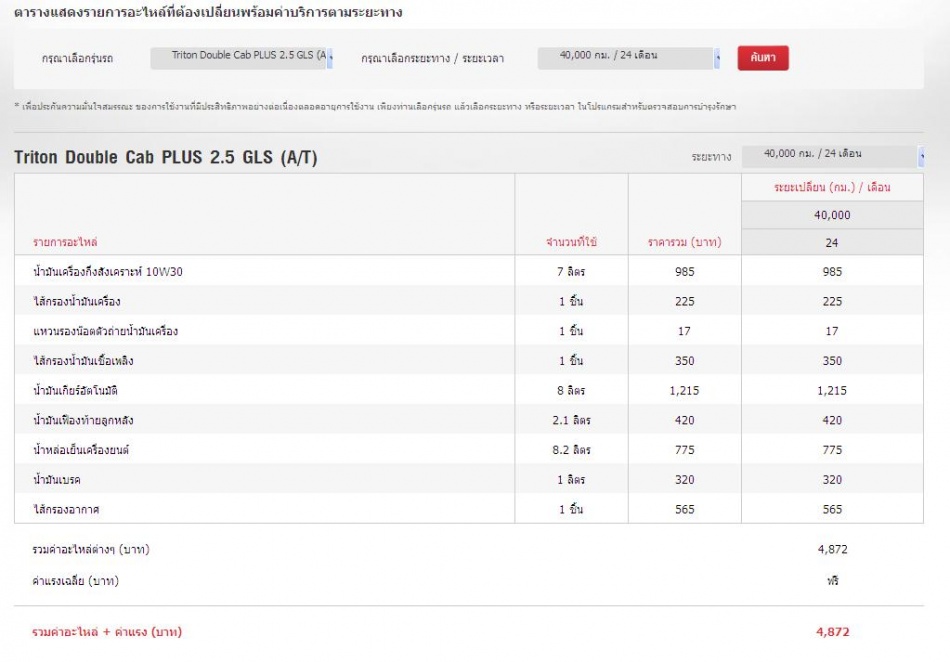The height and width of the screenshot is (662, 950).
Task: Click the จำนวนที่ใช้ column header
Action: (x=571, y=243)
